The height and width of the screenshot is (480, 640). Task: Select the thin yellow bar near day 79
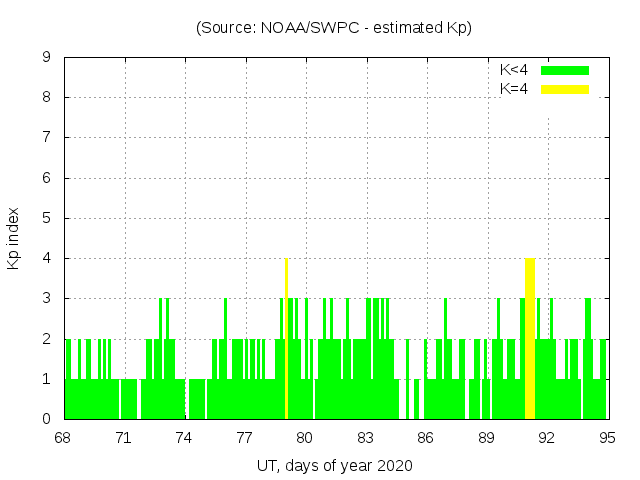[x=286, y=338]
